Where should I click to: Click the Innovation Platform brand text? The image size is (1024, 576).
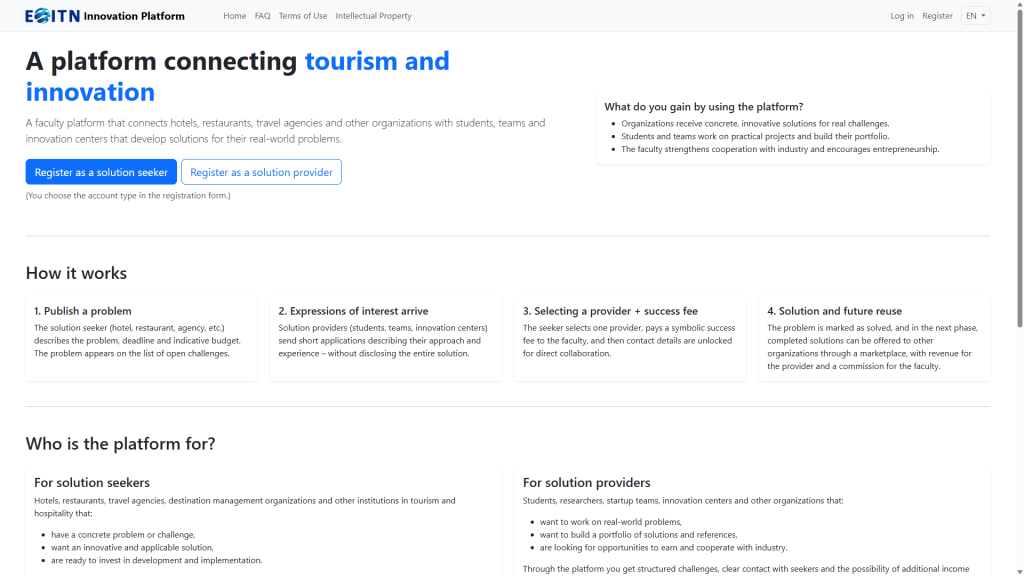(x=134, y=16)
